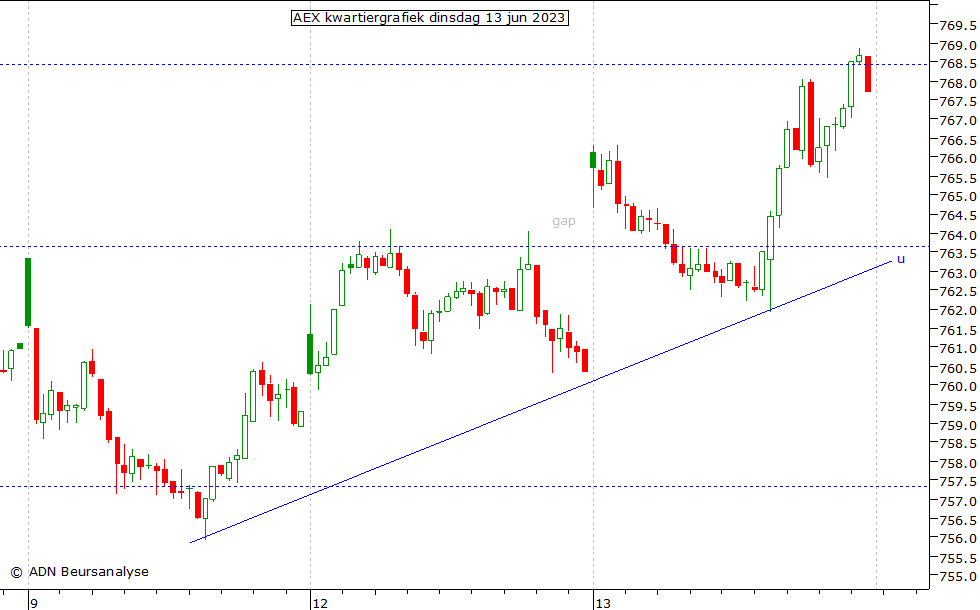This screenshot has height=610, width=980.
Task: Click the chart title 'AEX kwartiergrafiek dinsdag 13 jun 2023'
Action: pyautogui.click(x=429, y=18)
